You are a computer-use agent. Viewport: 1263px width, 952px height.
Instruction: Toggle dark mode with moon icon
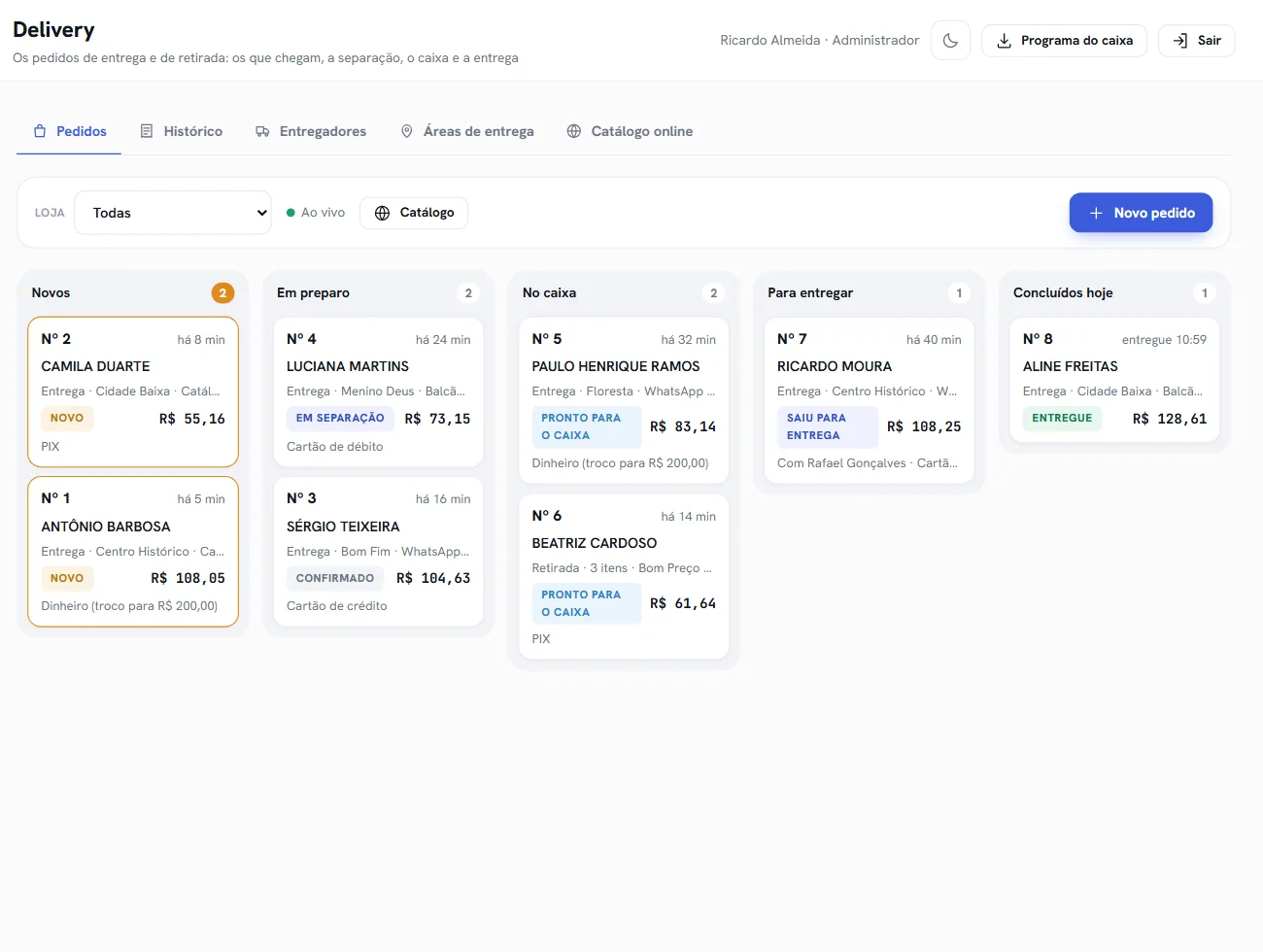[950, 41]
